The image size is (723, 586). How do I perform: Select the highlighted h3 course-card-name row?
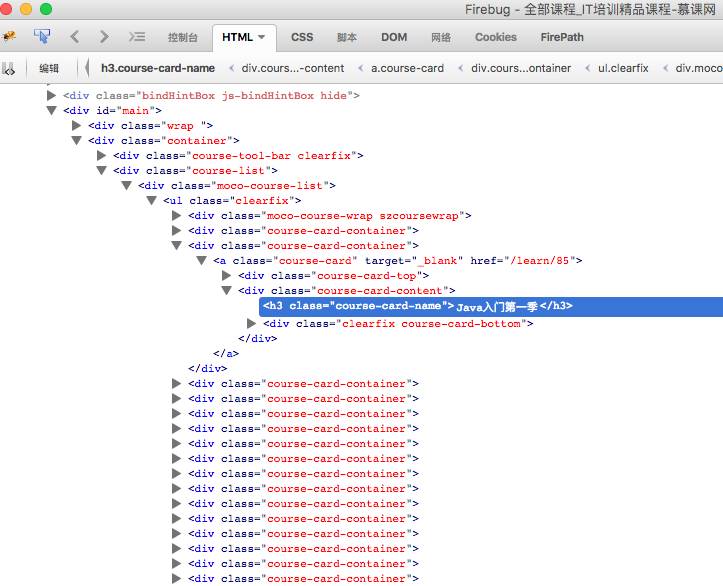click(491, 307)
